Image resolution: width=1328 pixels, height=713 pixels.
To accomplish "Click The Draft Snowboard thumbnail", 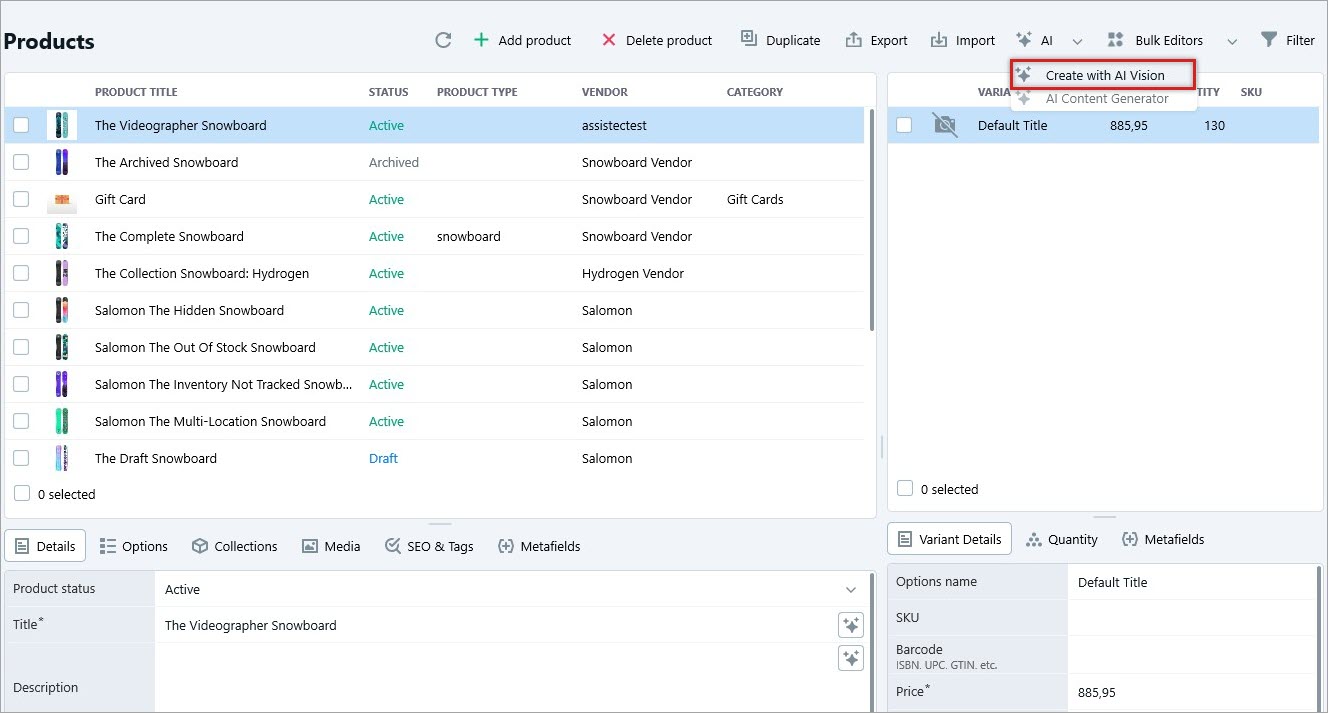I will tap(62, 458).
